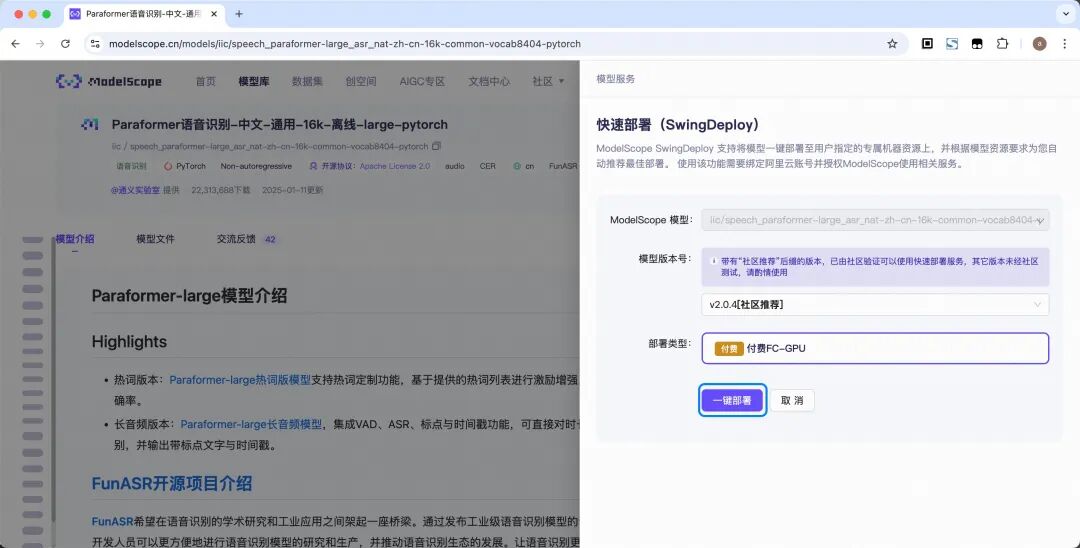Select 数据集 in the top navigation
1080x548 pixels.
pyautogui.click(x=307, y=81)
